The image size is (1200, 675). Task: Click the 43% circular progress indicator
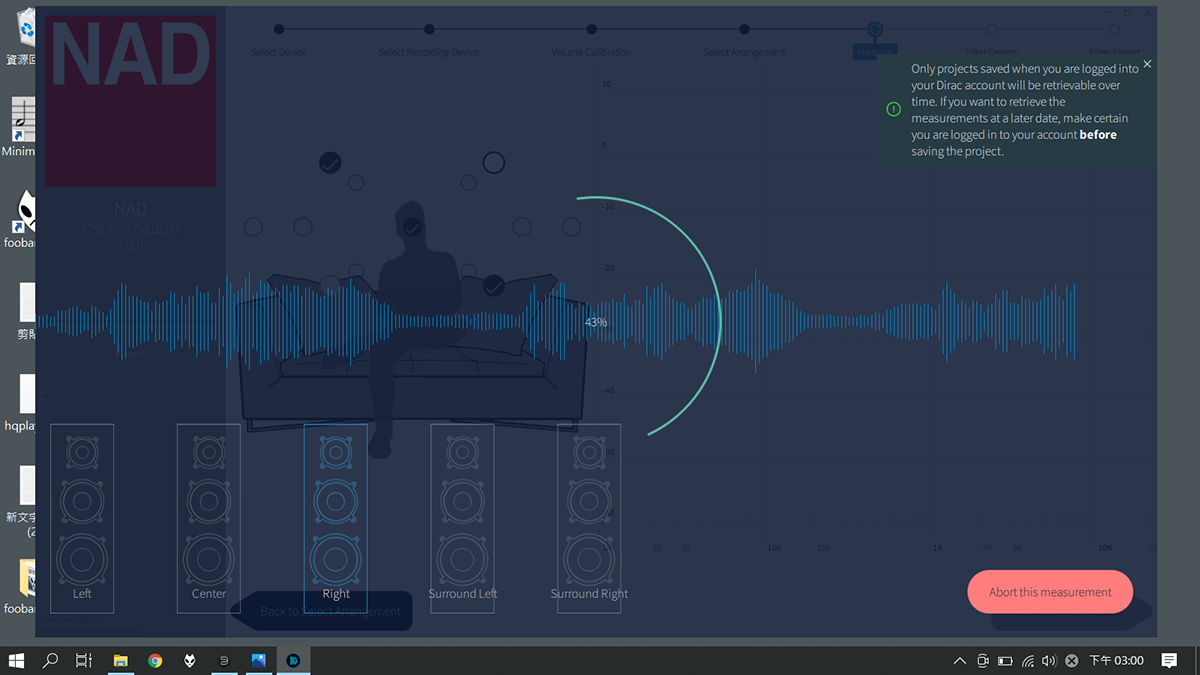[x=596, y=322]
